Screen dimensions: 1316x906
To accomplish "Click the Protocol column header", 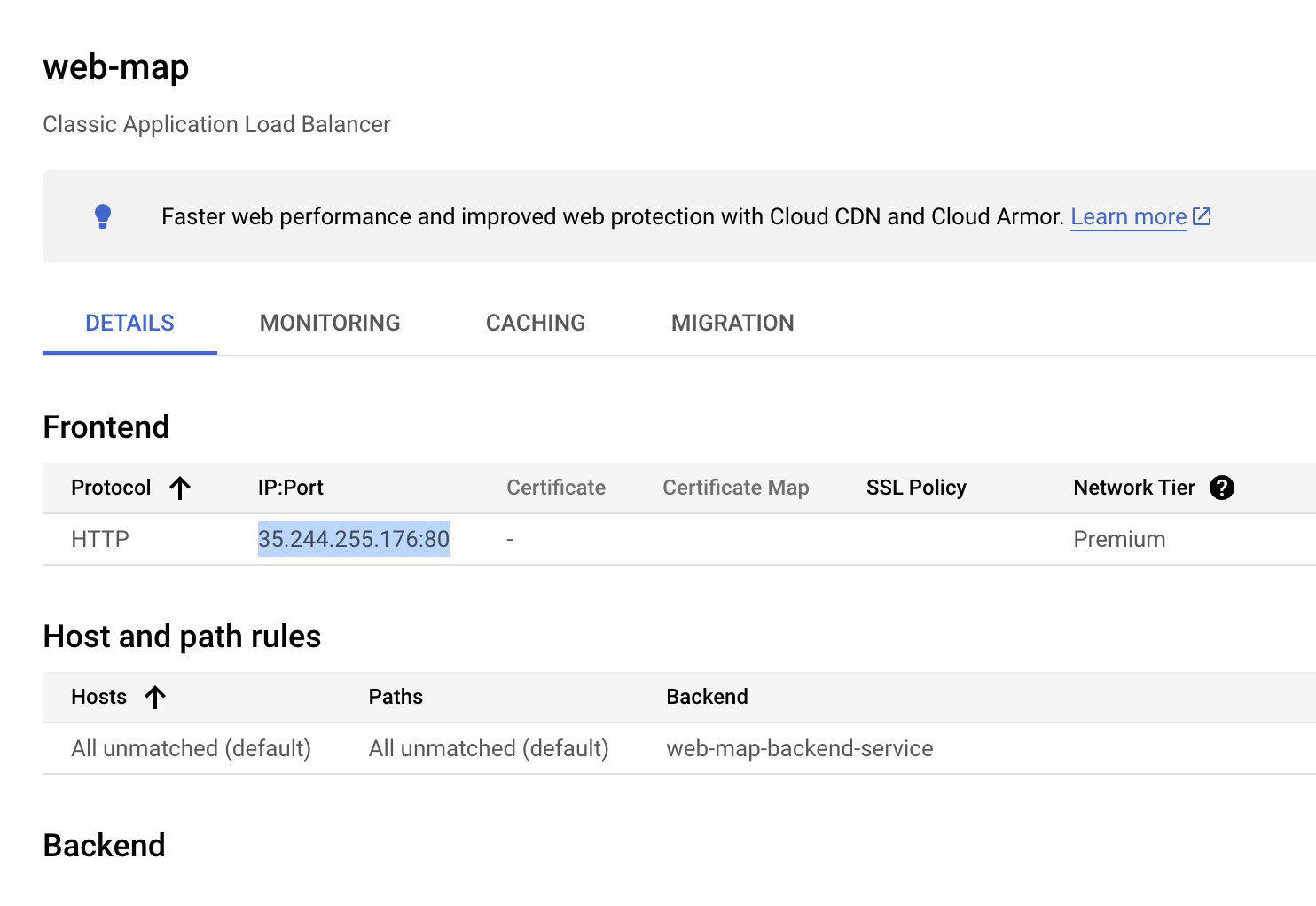I will pyautogui.click(x=111, y=488).
